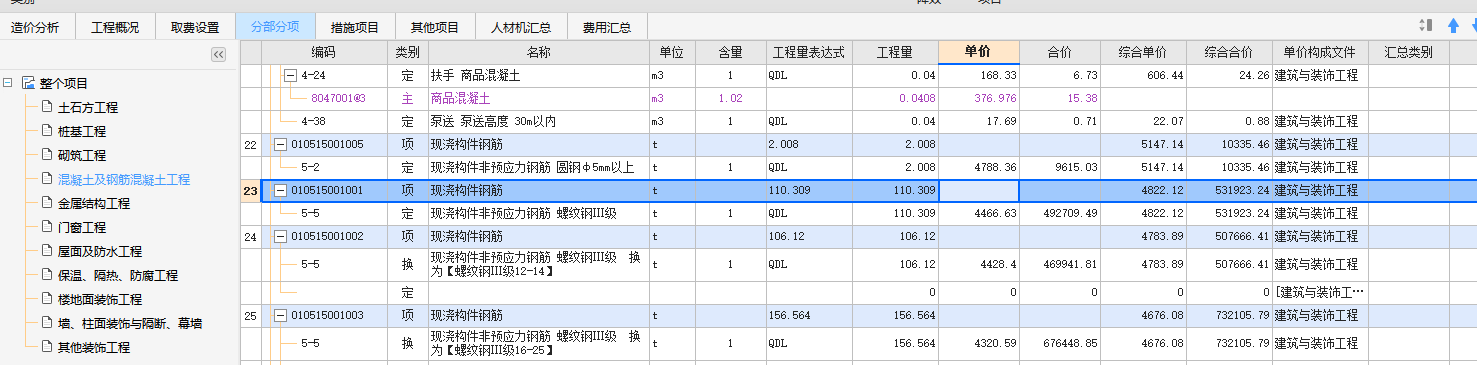Collapse the left project tree panel

[218, 54]
